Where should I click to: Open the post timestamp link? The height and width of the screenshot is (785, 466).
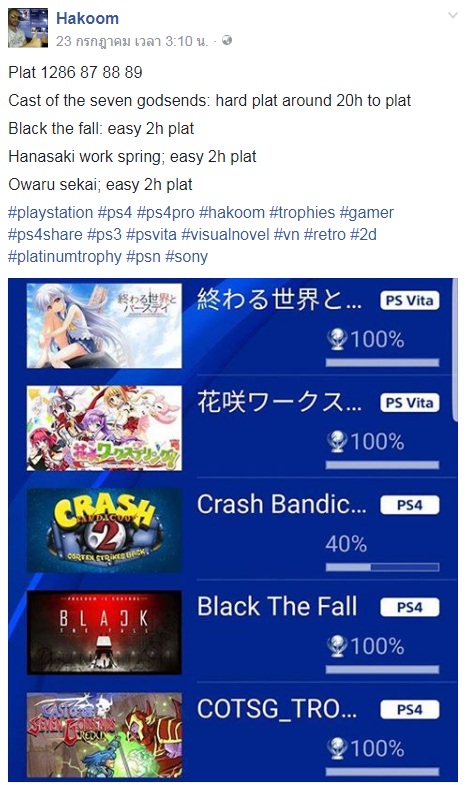click(132, 41)
